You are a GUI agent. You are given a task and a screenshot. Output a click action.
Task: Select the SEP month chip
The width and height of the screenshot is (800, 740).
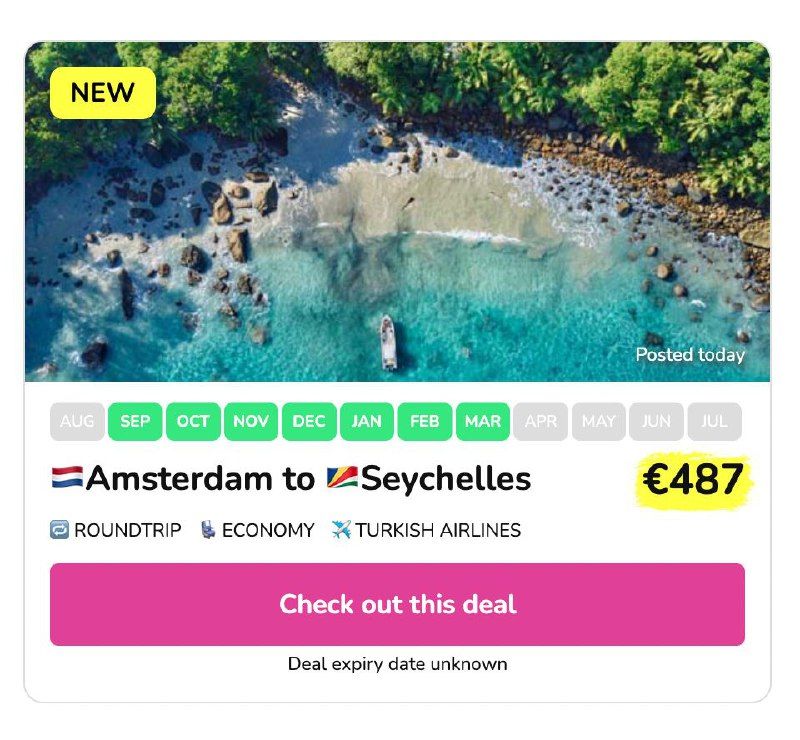click(x=135, y=422)
